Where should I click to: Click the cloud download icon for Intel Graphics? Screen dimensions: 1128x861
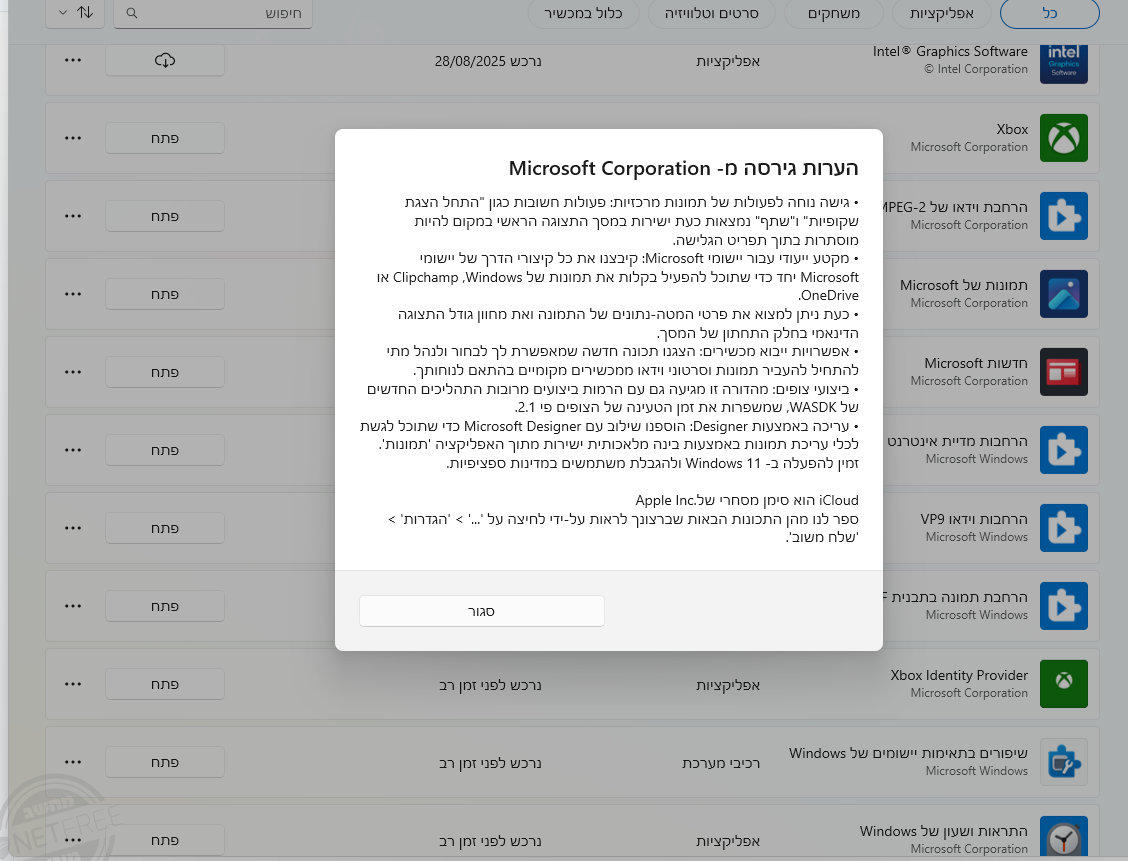coord(165,61)
